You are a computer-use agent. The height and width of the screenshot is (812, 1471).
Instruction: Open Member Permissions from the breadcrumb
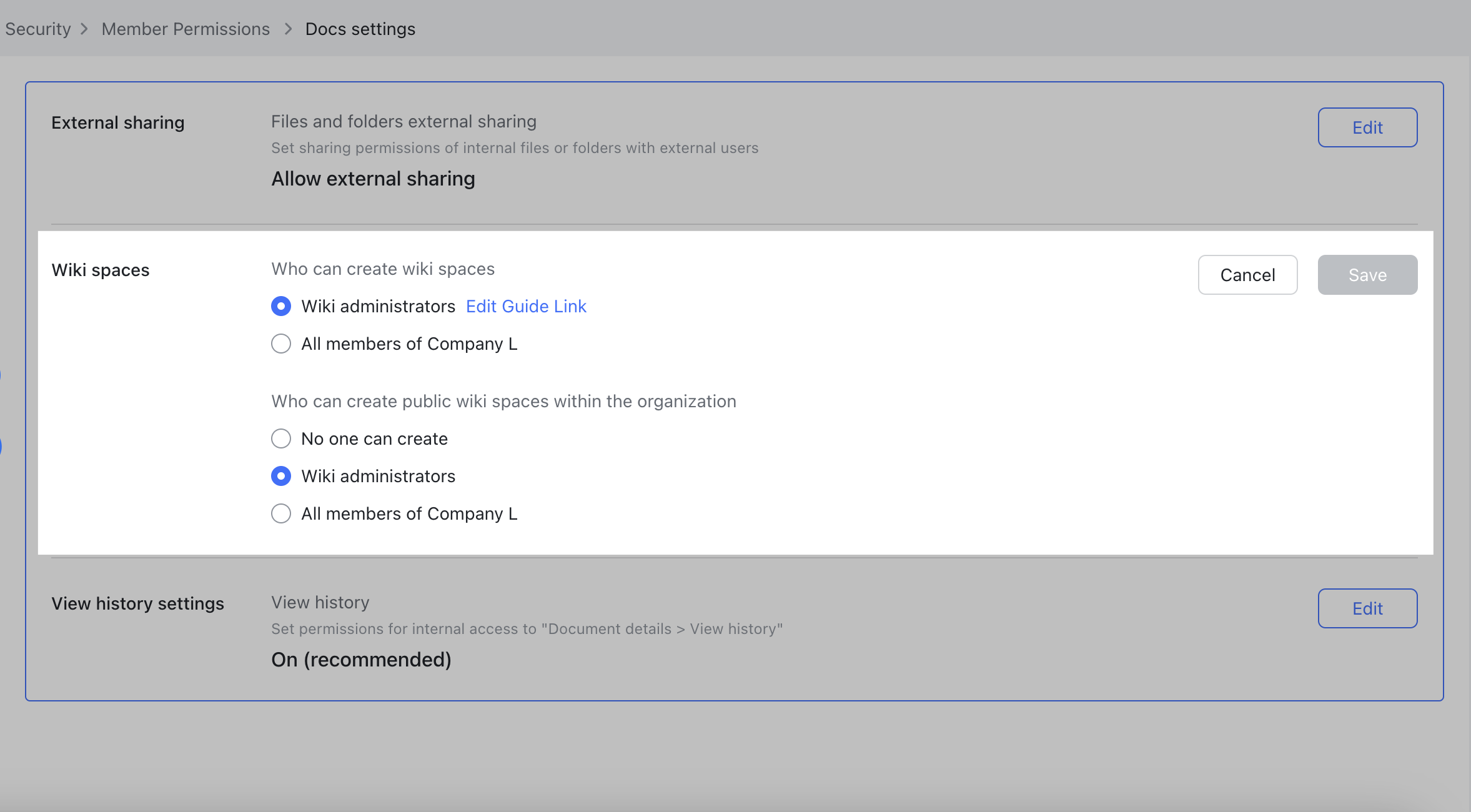186,29
